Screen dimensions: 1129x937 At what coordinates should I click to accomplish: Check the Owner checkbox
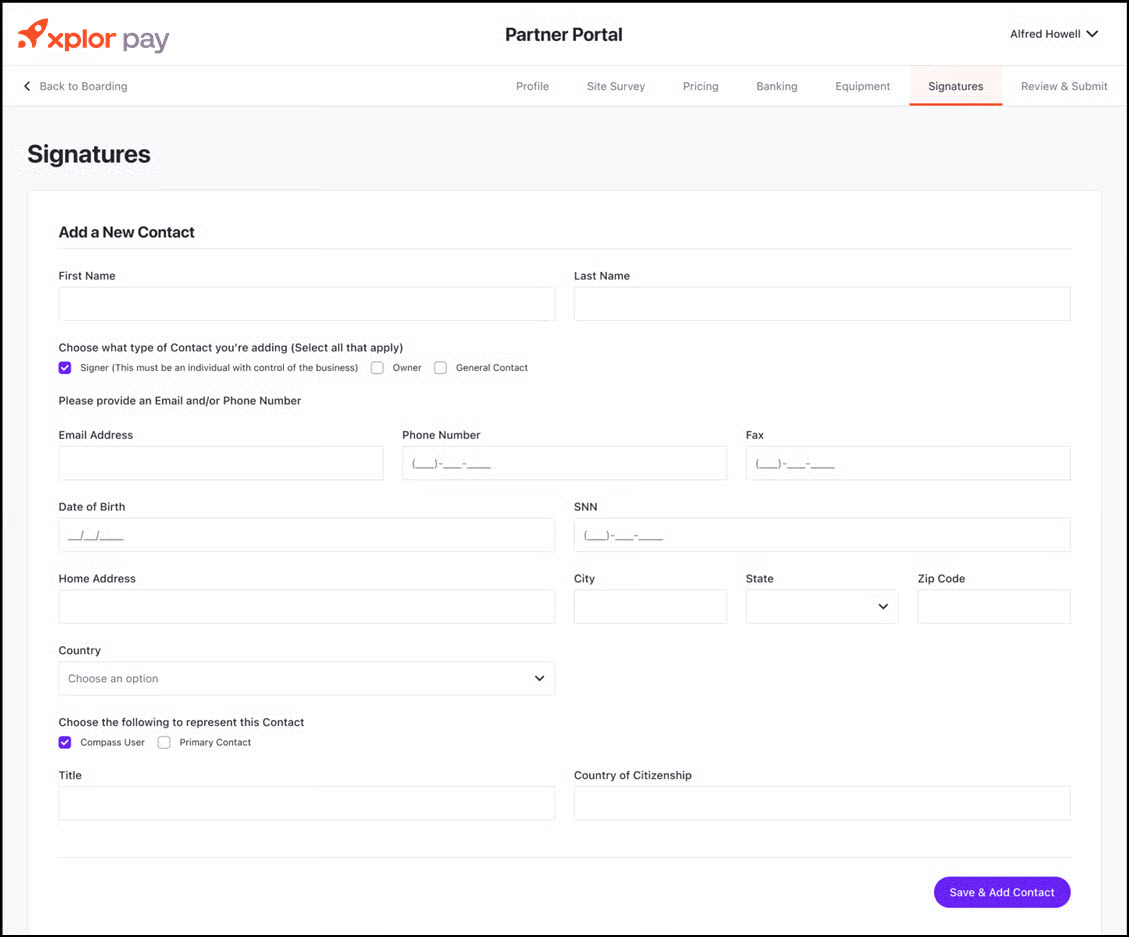click(x=377, y=368)
